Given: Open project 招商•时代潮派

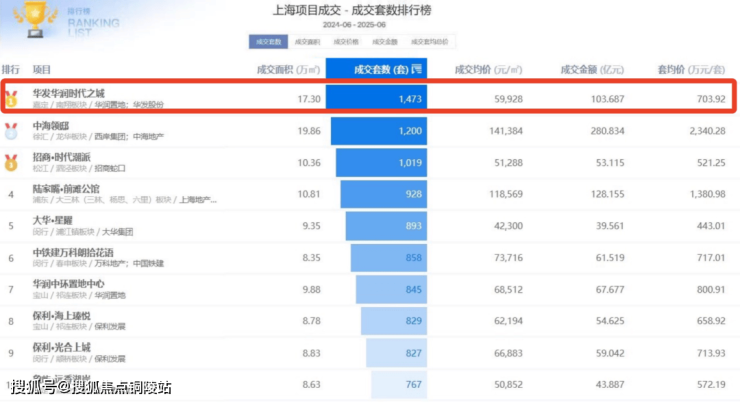Looking at the screenshot, I should click(x=61, y=157).
